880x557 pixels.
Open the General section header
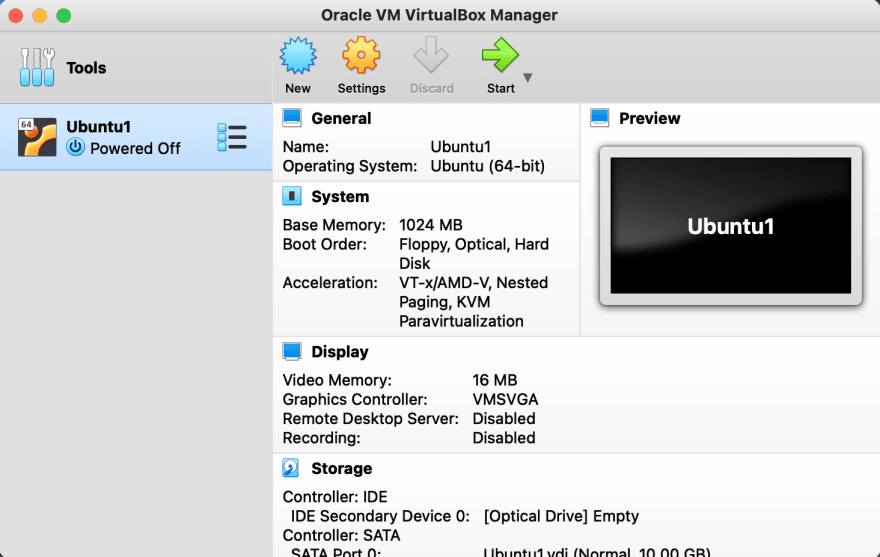click(x=341, y=118)
